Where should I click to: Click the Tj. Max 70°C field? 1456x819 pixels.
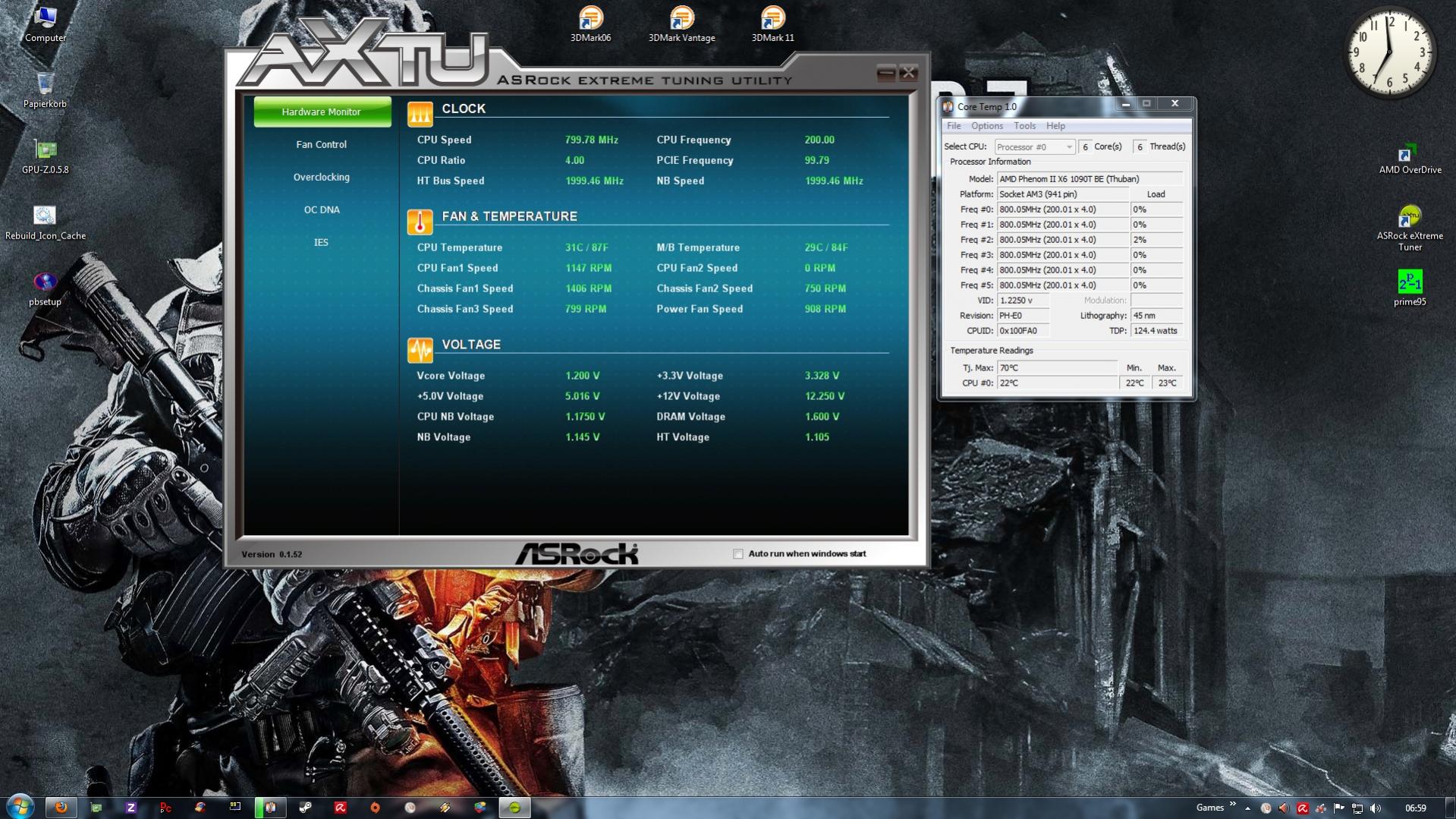[x=1057, y=367]
